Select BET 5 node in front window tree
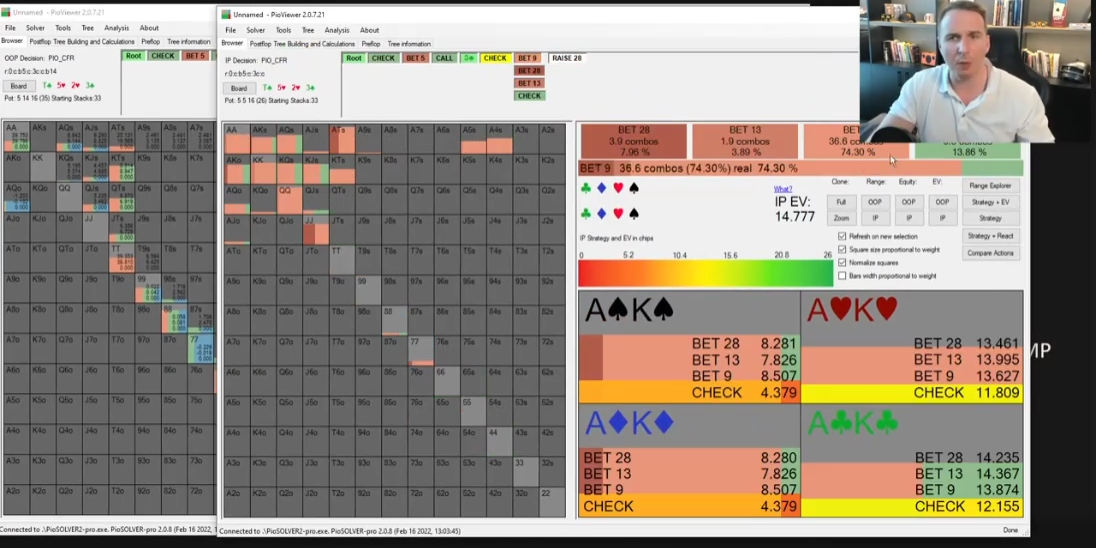 [x=415, y=58]
